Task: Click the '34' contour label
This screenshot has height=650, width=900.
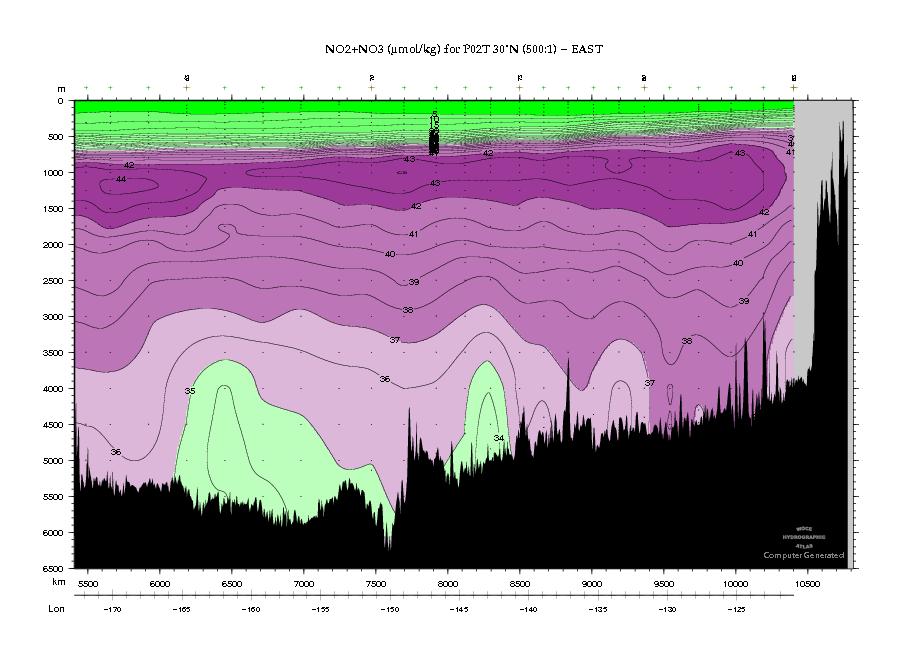Action: (499, 438)
